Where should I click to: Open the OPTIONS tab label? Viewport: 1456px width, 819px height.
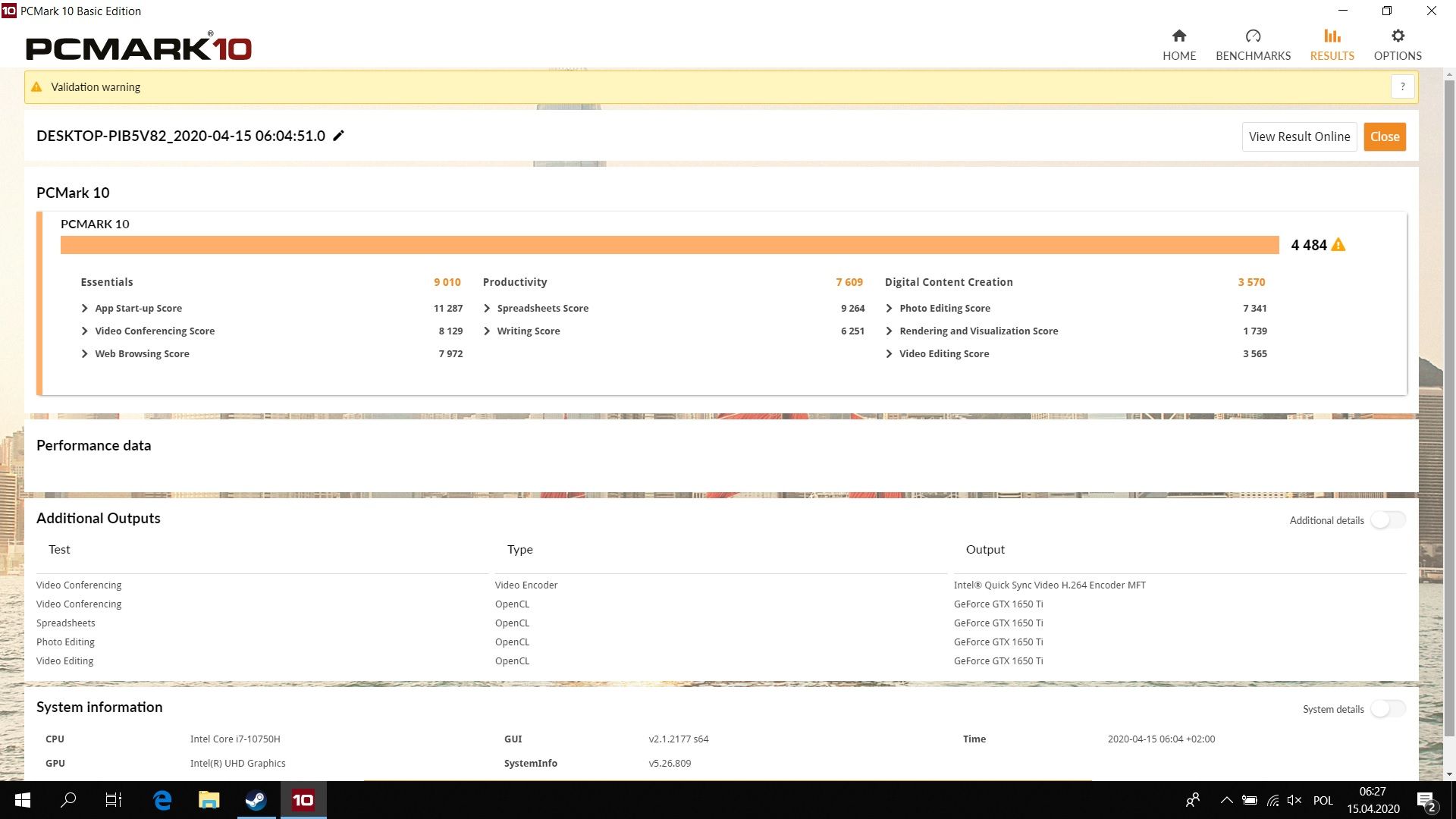1398,56
